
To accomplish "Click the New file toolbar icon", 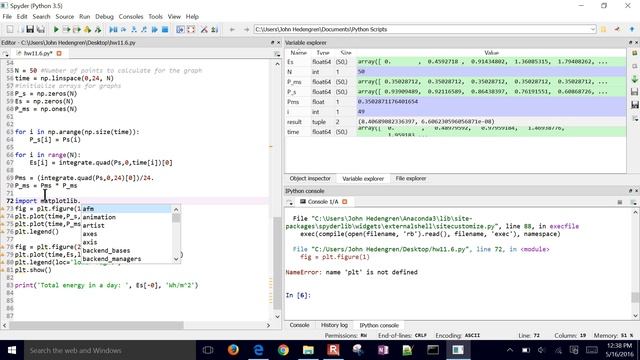I will (x=10, y=29).
